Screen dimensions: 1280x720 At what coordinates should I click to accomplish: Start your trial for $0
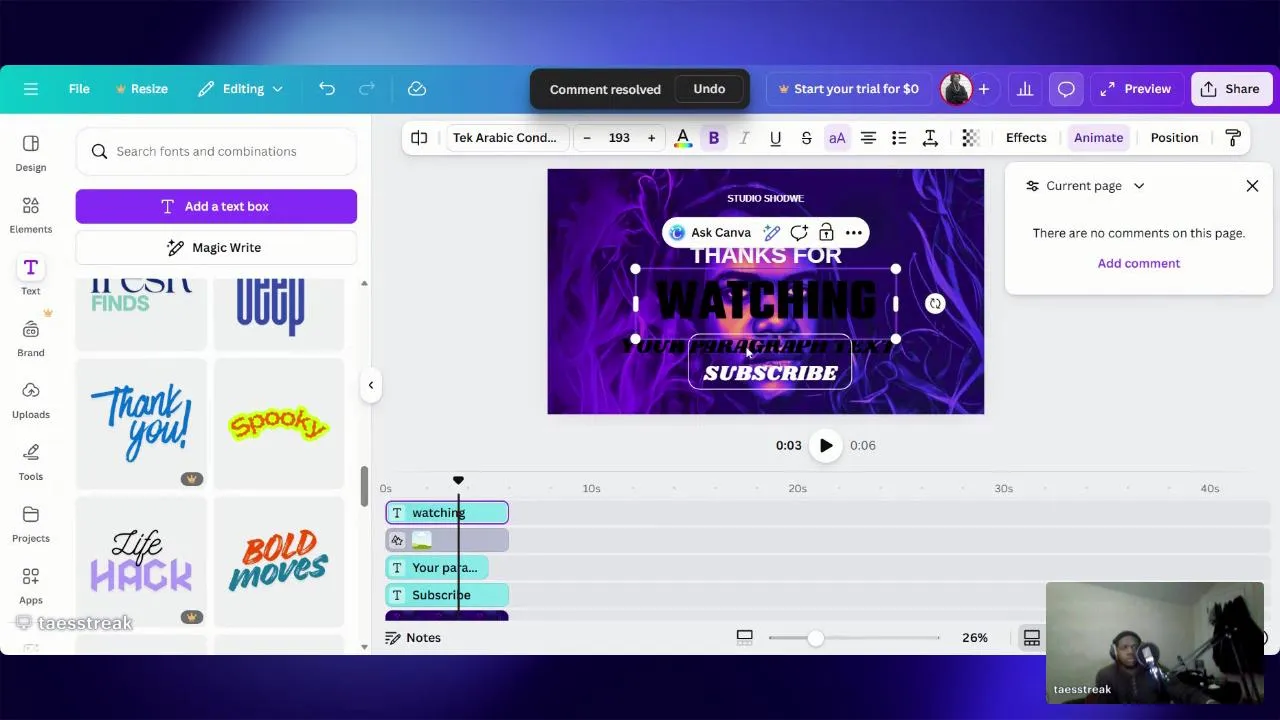(848, 89)
